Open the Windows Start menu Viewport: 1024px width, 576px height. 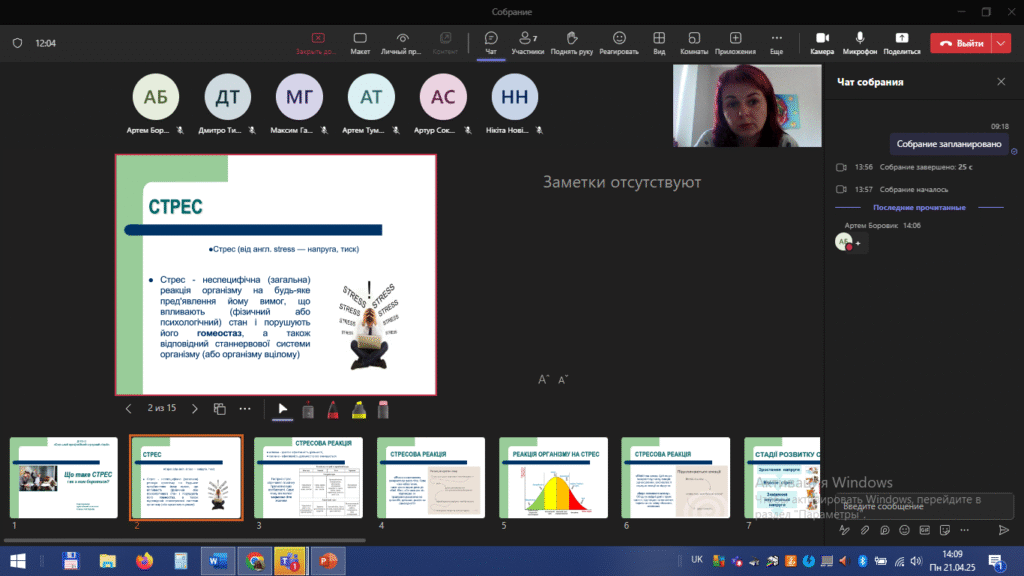pos(18,561)
